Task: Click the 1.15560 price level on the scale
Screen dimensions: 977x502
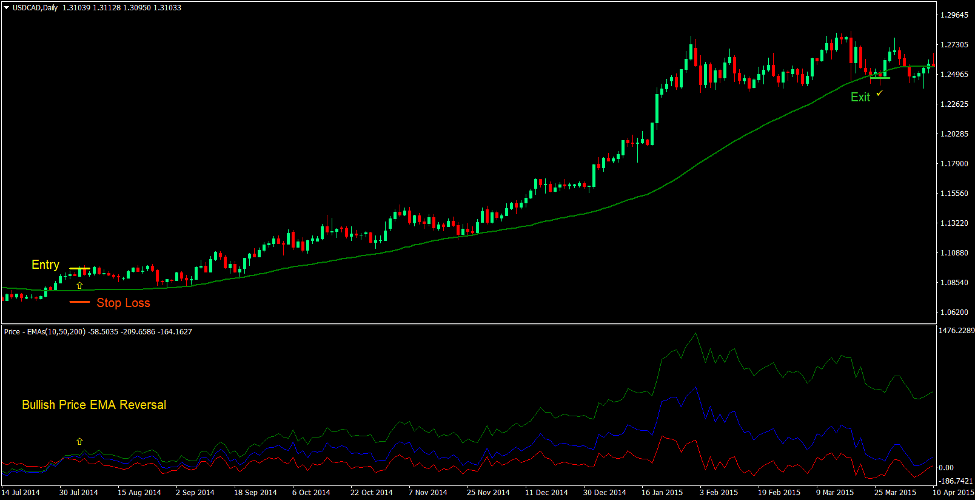Action: [955, 194]
